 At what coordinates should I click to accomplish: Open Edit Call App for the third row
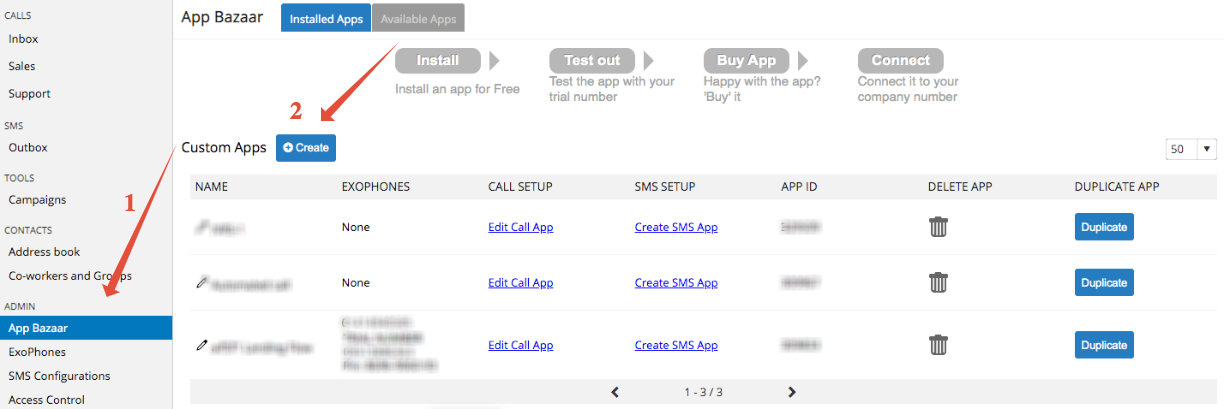point(520,345)
